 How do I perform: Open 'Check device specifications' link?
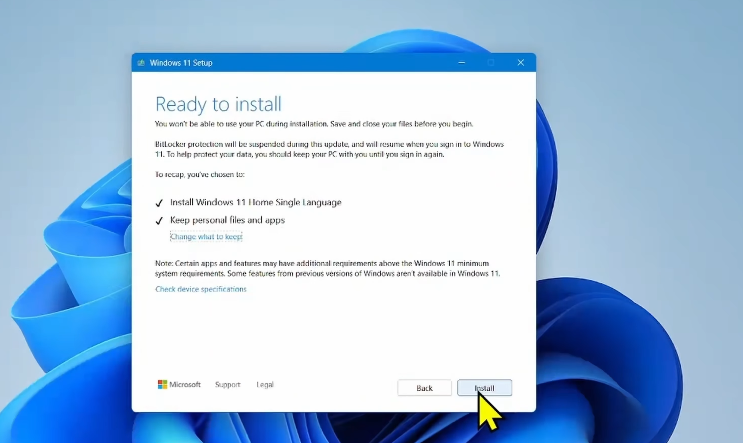click(201, 289)
